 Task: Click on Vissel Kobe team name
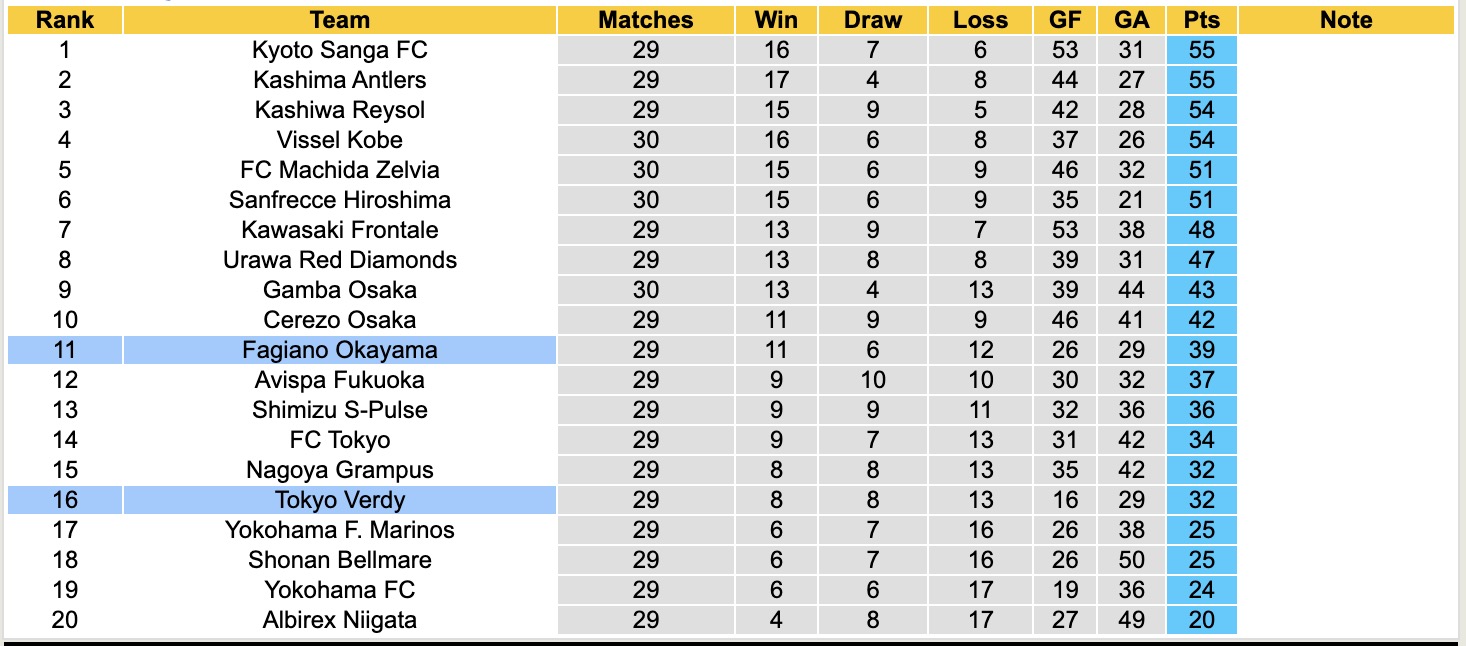coord(339,140)
